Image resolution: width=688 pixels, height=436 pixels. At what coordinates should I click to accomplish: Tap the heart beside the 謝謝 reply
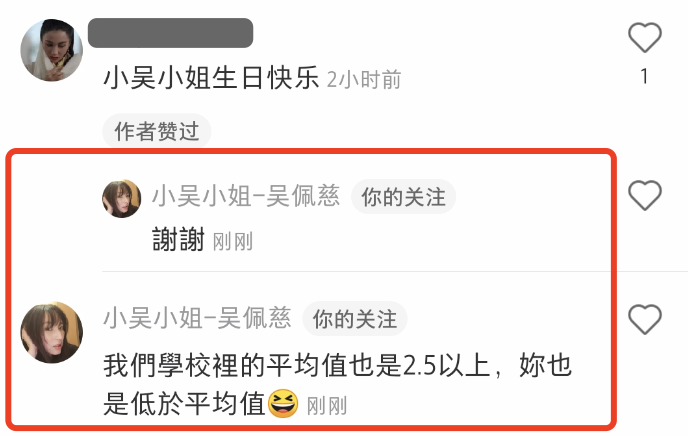pos(645,195)
